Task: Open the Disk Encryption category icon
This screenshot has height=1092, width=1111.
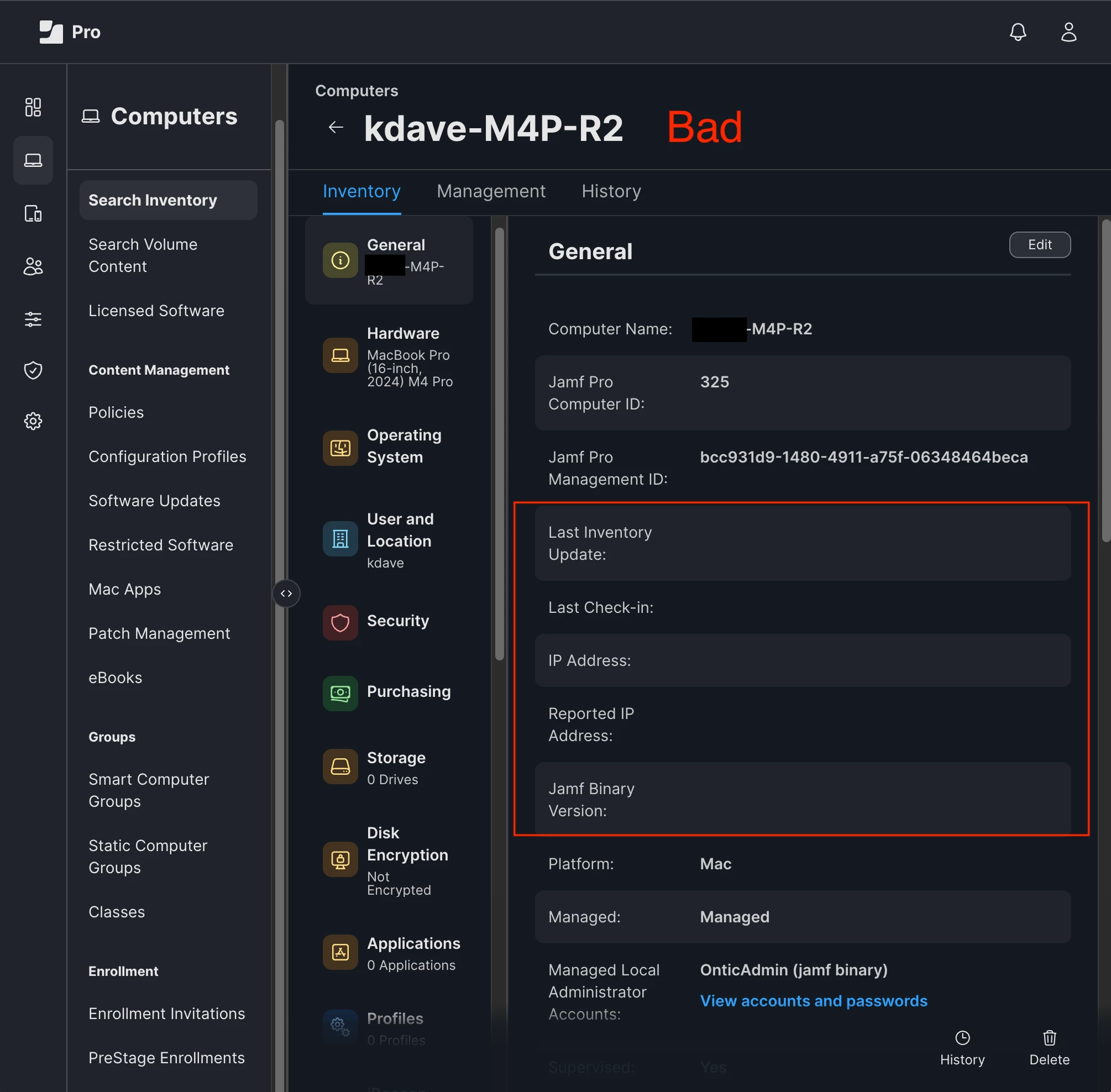Action: pyautogui.click(x=340, y=859)
